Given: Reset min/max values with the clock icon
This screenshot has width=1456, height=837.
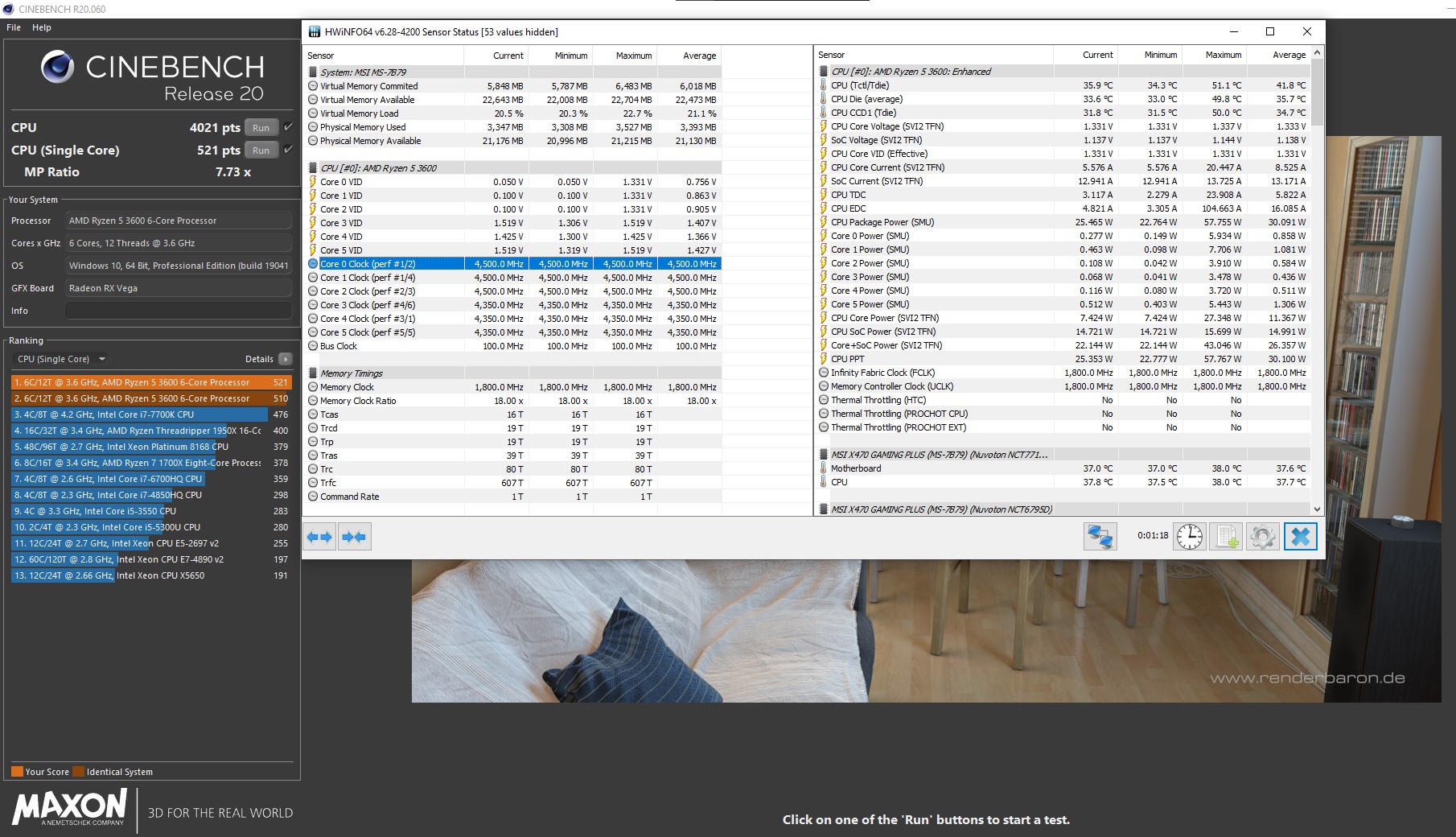Looking at the screenshot, I should click(x=1189, y=536).
